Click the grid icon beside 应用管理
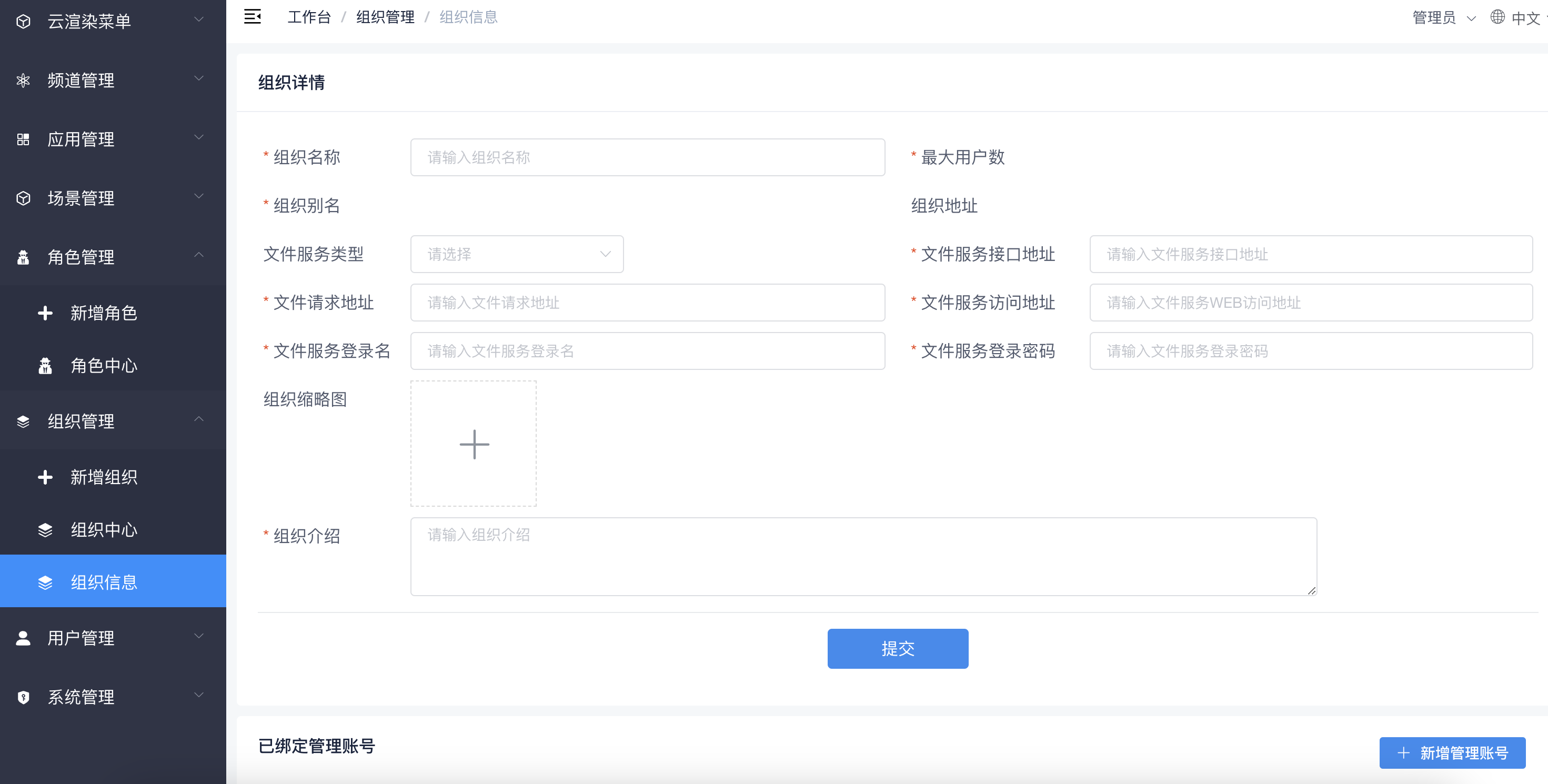Image resolution: width=1548 pixels, height=784 pixels. (x=24, y=139)
